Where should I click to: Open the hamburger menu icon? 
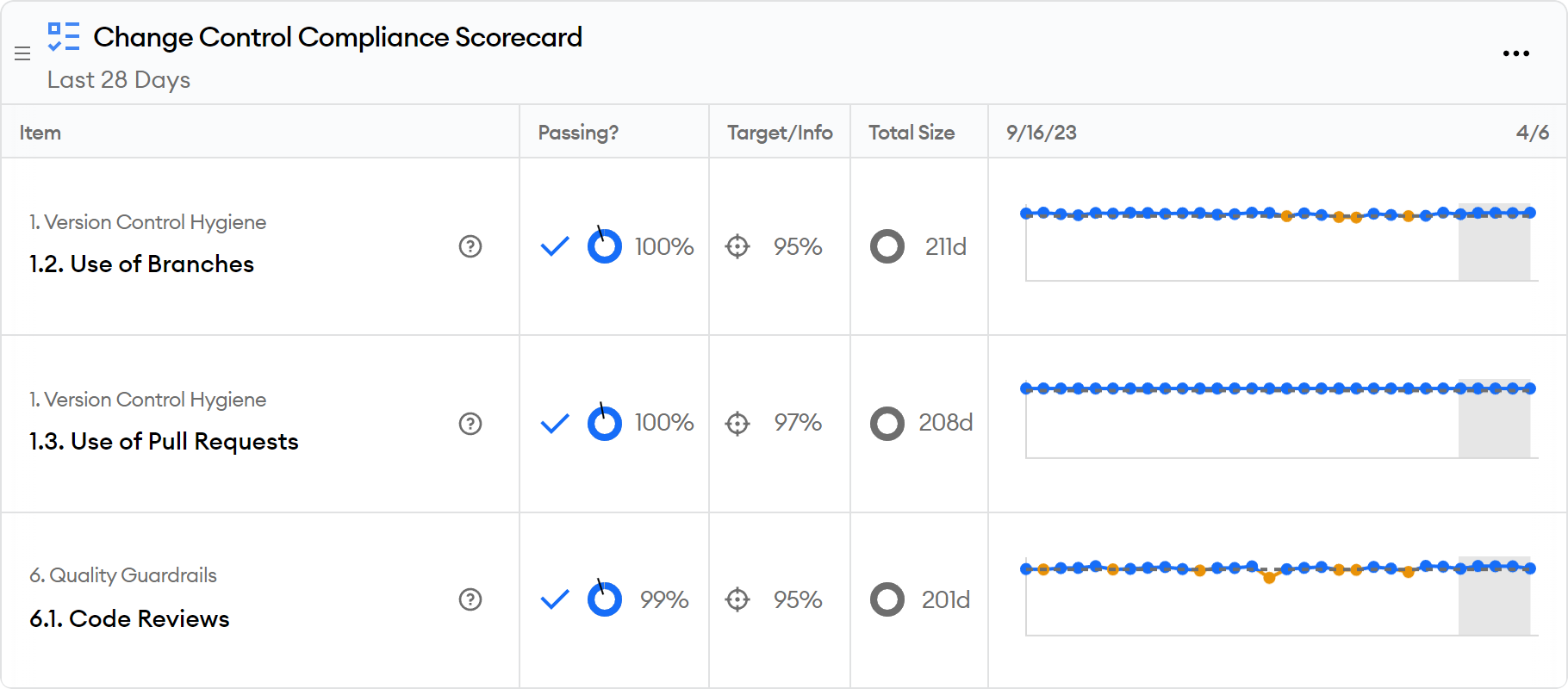tap(22, 53)
